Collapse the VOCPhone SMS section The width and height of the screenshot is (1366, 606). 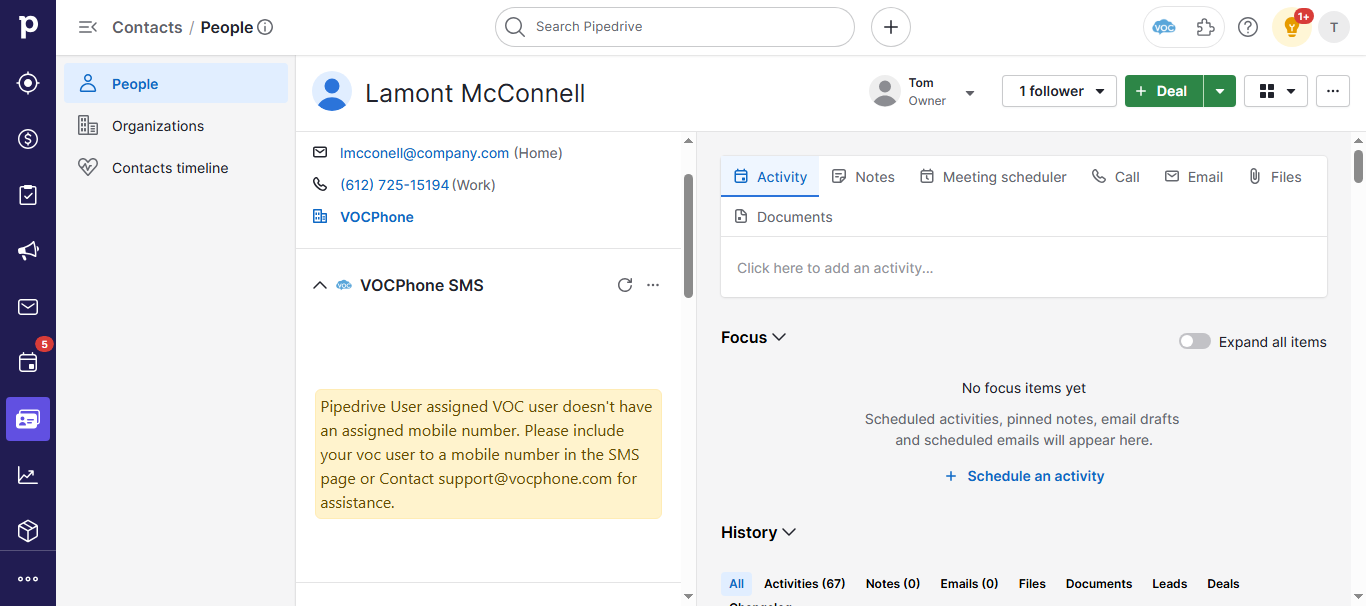pos(320,285)
